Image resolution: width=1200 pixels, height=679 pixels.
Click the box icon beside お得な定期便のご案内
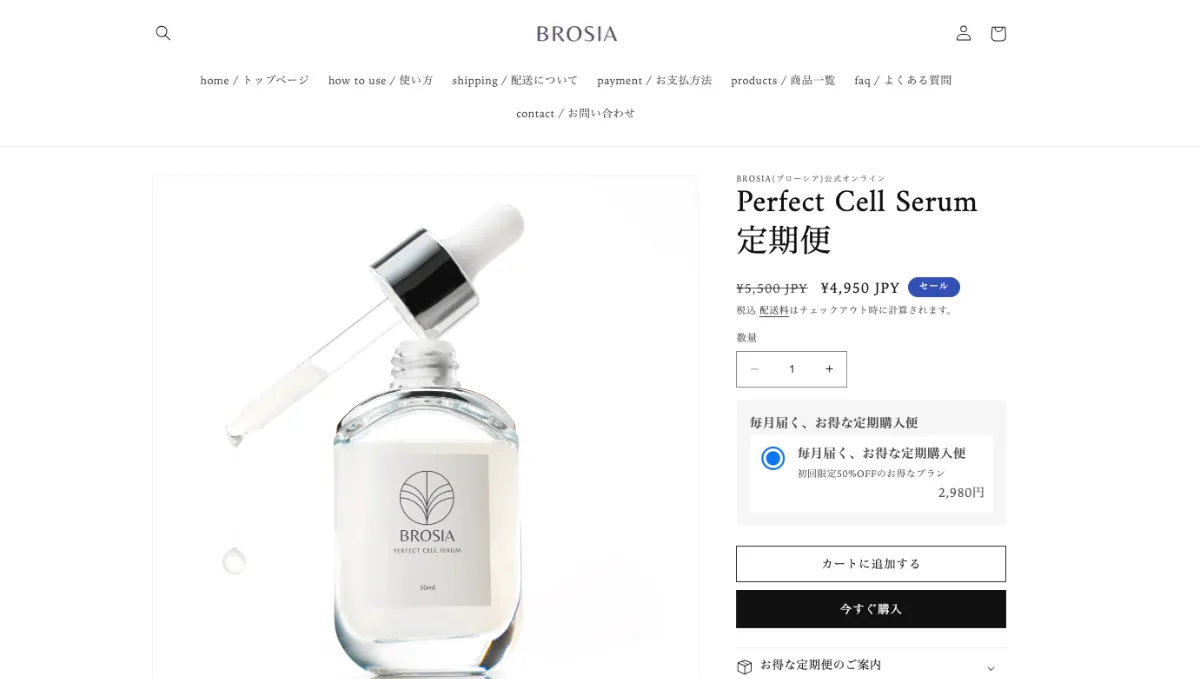(744, 666)
